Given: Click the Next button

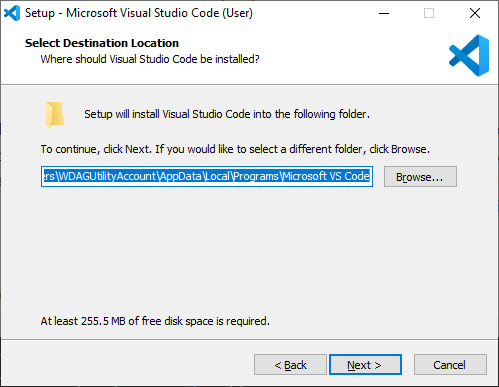Looking at the screenshot, I should 365,365.
